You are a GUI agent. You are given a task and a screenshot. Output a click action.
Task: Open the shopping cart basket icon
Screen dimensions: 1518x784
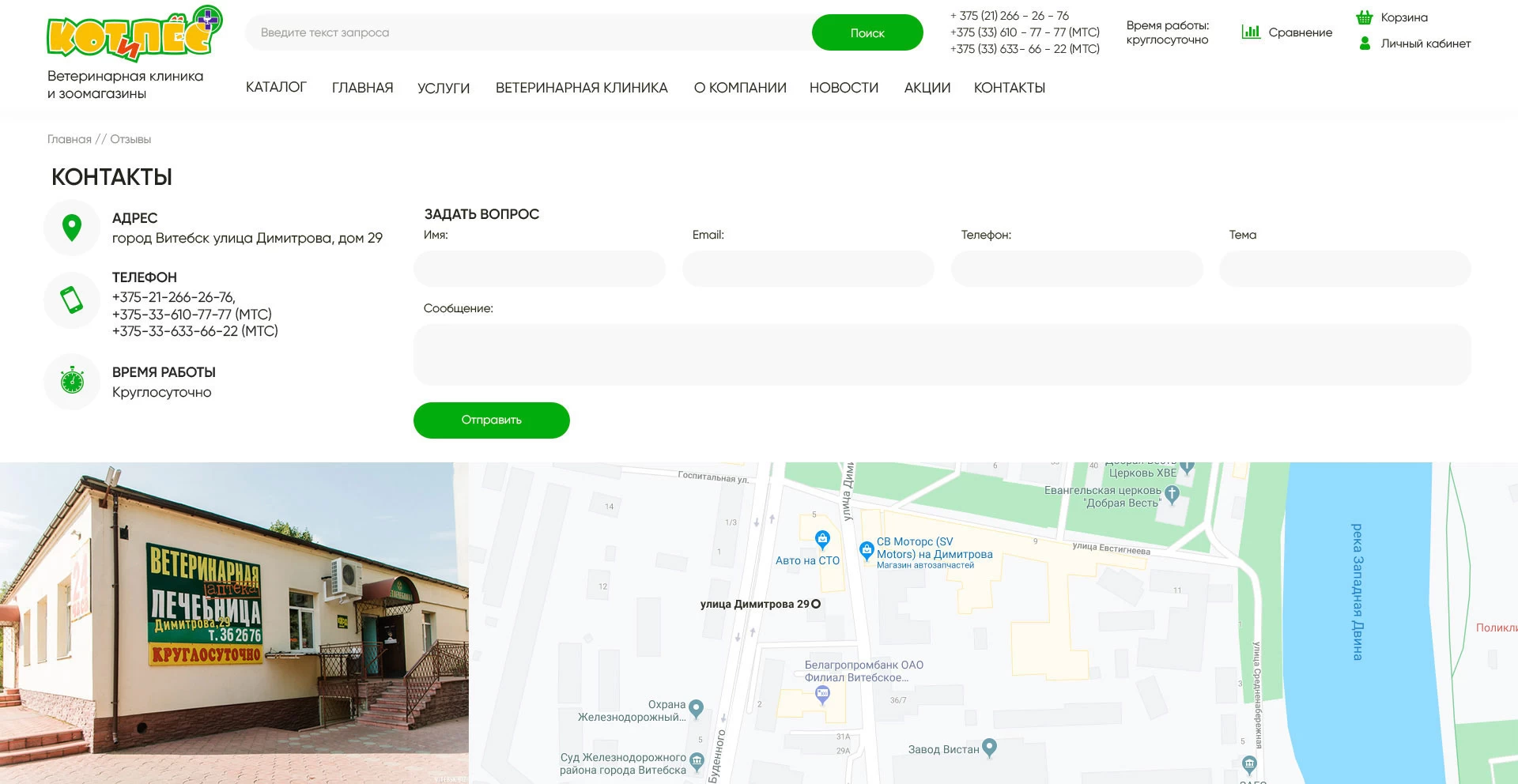tap(1365, 17)
